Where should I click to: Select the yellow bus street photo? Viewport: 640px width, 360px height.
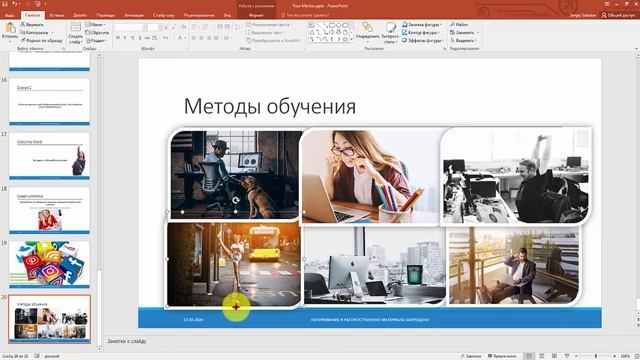234,264
